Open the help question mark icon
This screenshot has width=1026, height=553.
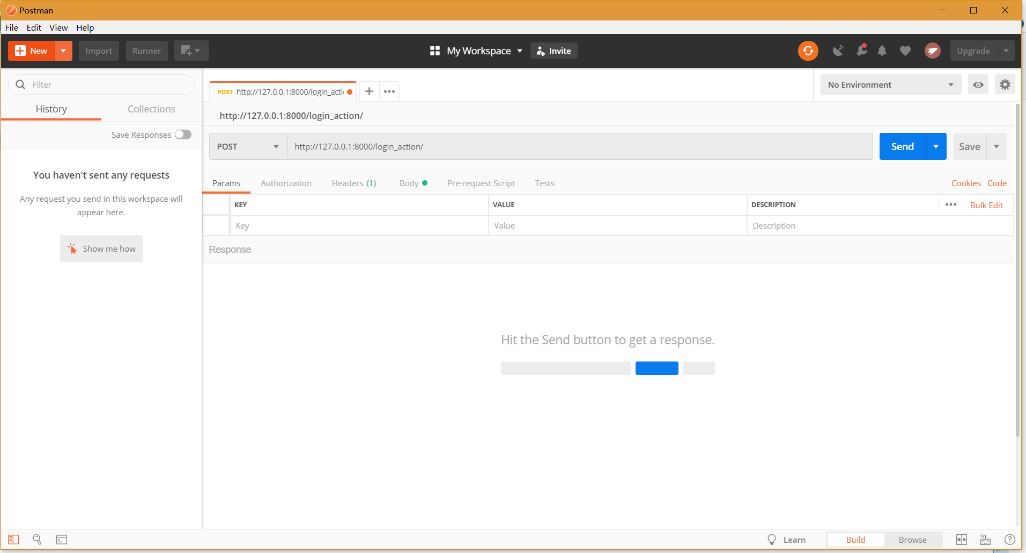1010,539
